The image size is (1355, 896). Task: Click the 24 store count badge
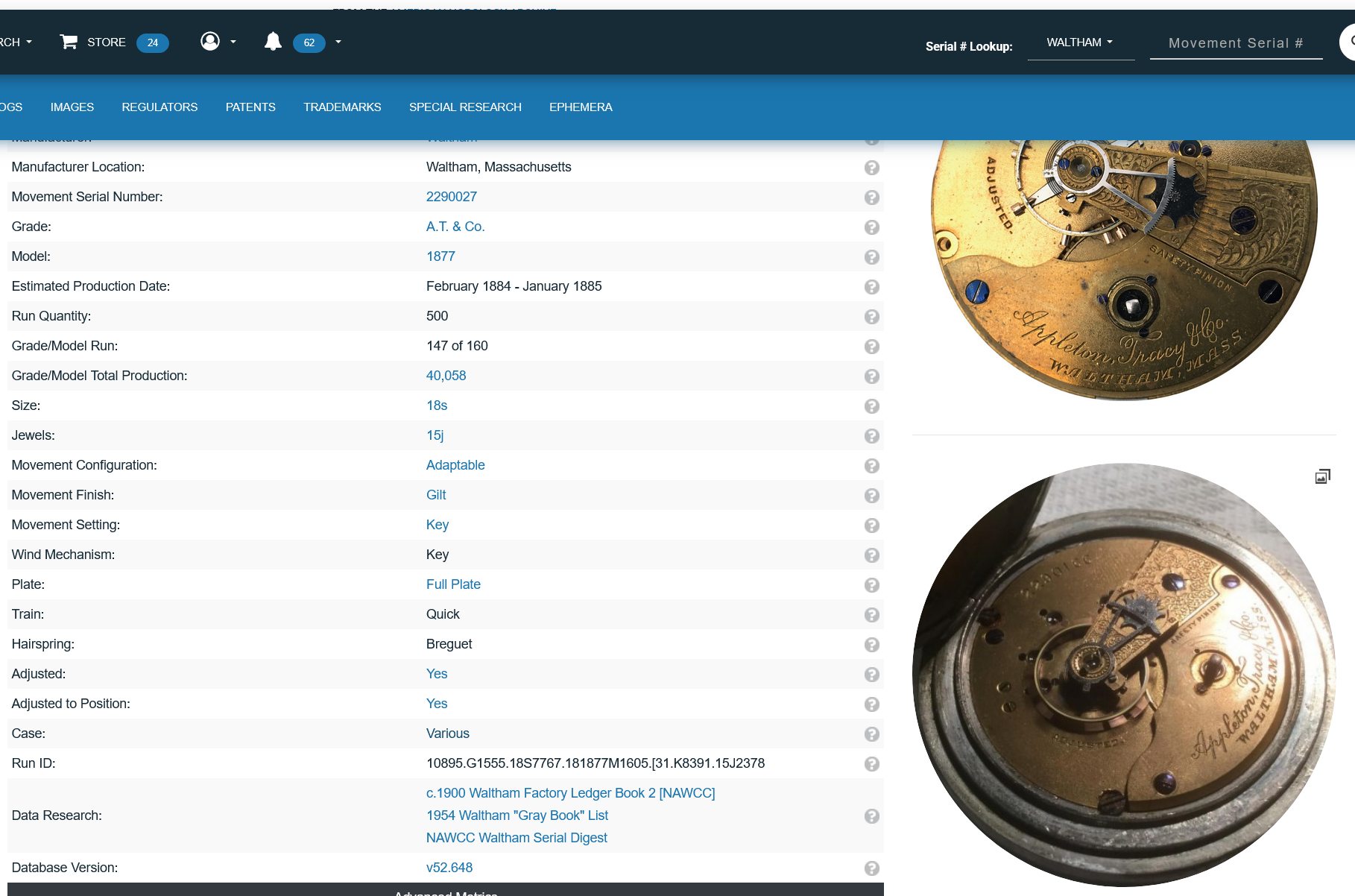tap(153, 42)
